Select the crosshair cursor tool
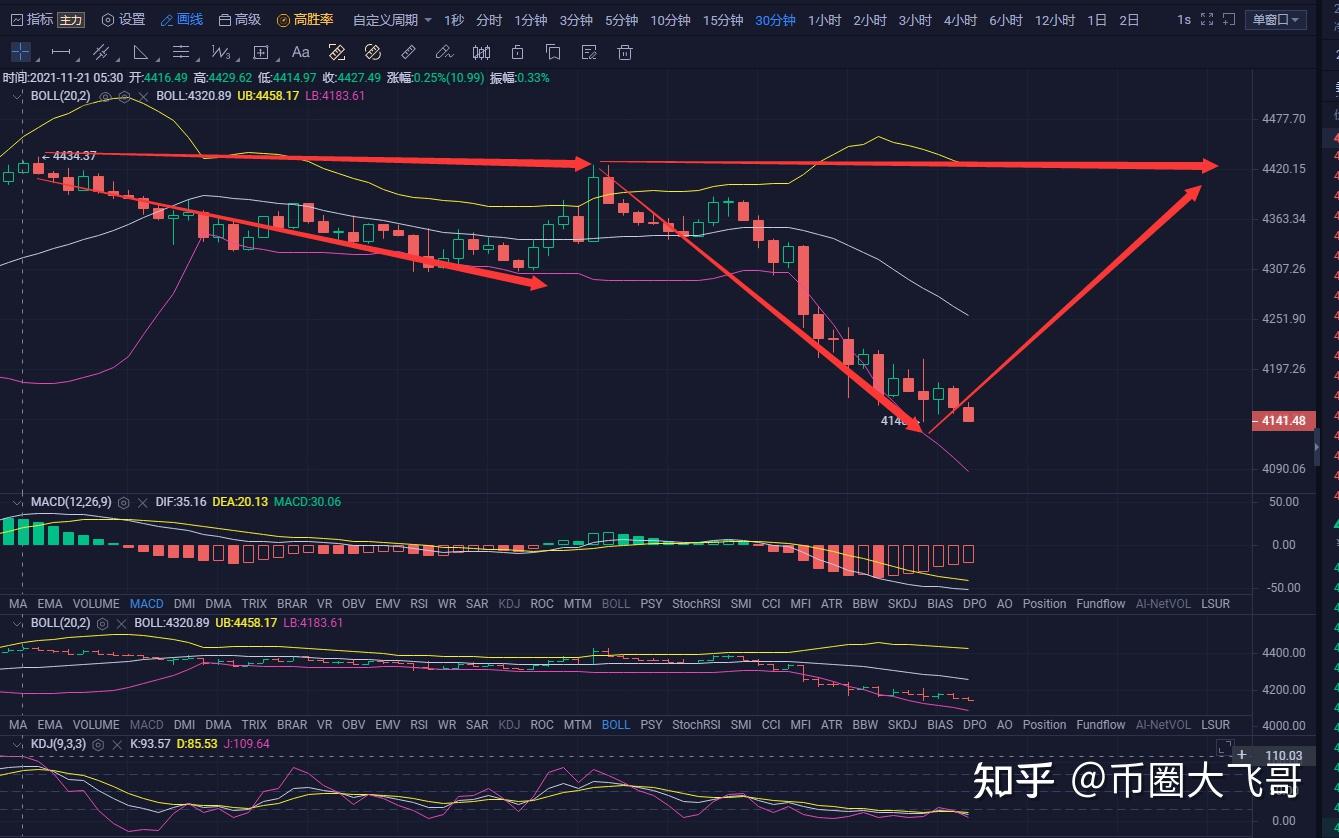This screenshot has height=838, width=1339. pos(20,52)
